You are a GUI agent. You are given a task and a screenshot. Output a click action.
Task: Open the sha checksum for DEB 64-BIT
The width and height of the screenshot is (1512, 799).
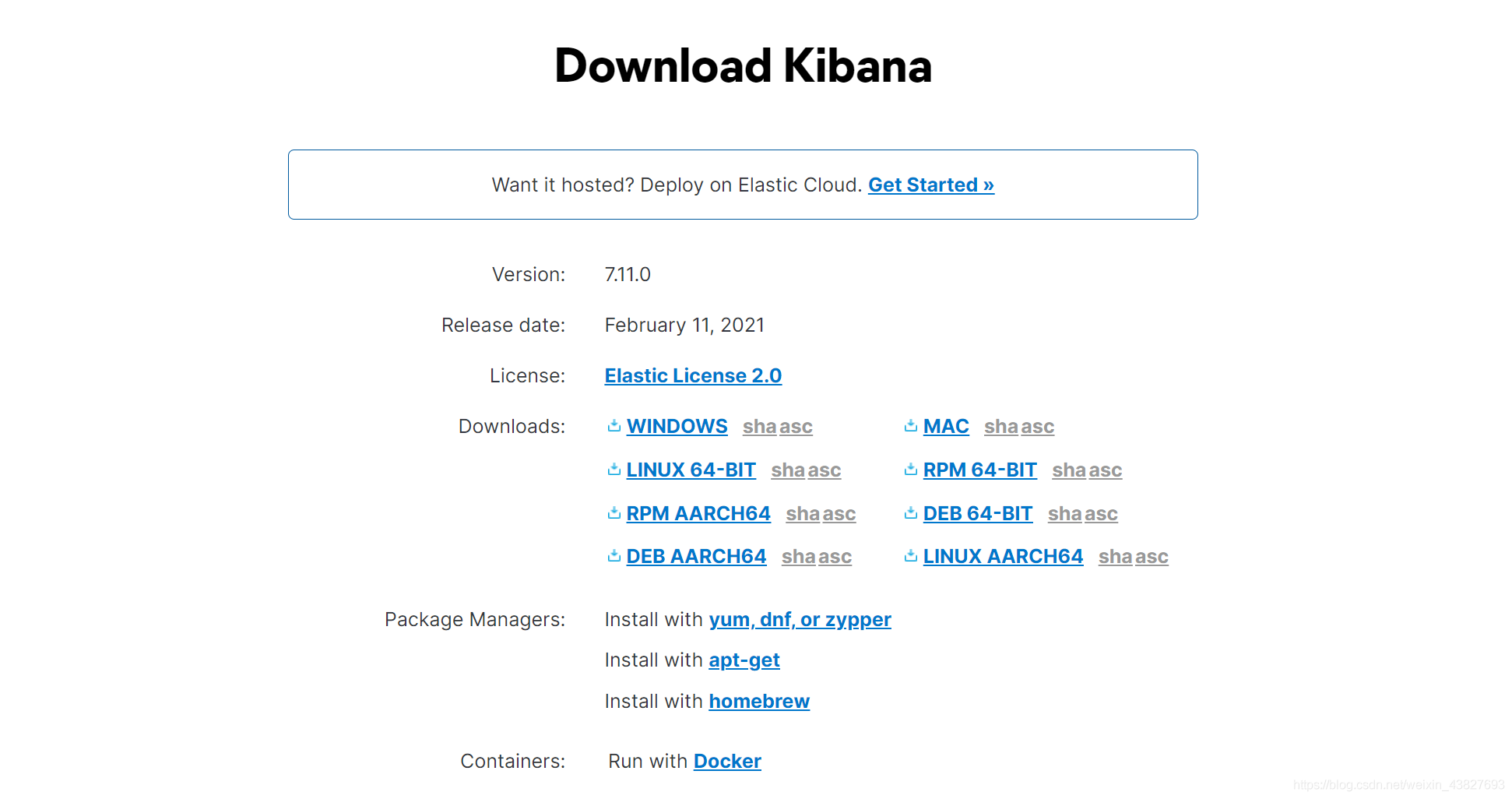click(1064, 514)
